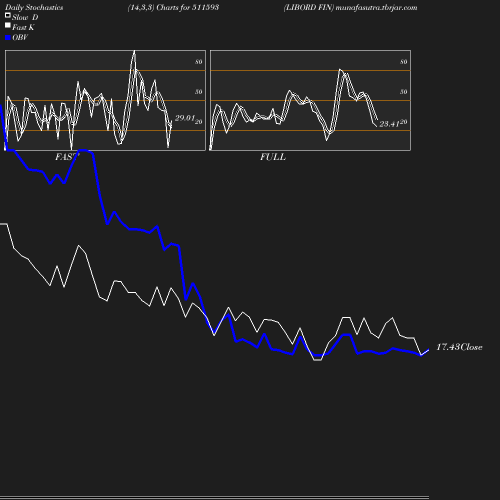Viewport: 500px width, 500px height.
Task: Click the '17.43Close' price label
Action: point(459,347)
